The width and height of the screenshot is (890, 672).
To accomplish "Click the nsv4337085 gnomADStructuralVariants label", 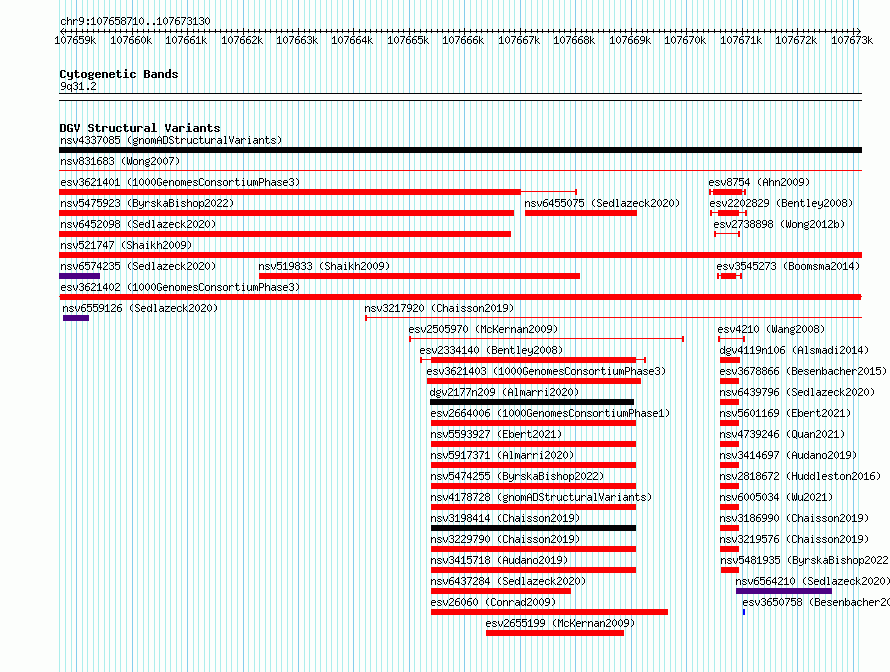I will pyautogui.click(x=171, y=140).
